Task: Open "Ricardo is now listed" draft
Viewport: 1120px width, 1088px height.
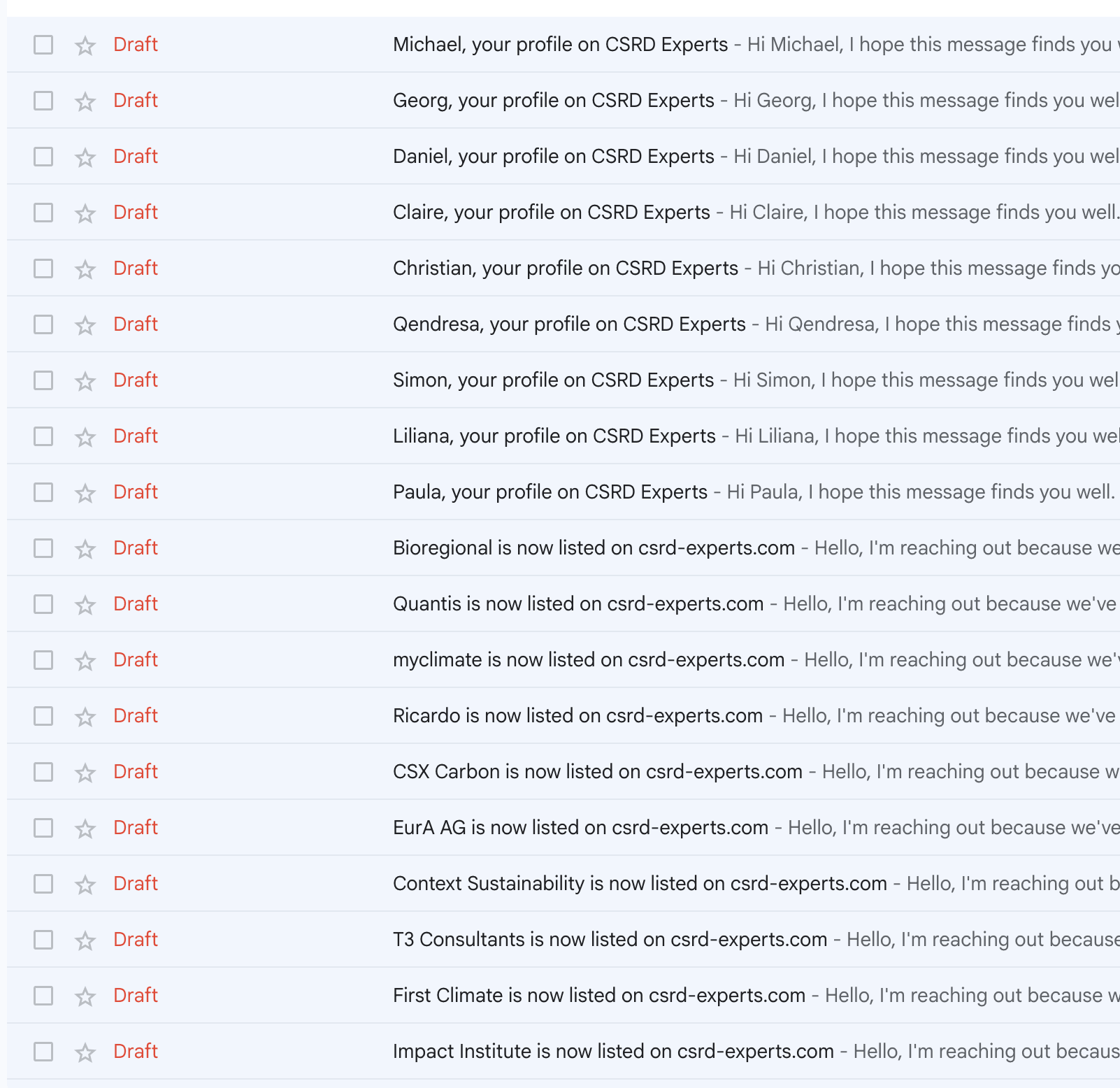Action: point(577,716)
